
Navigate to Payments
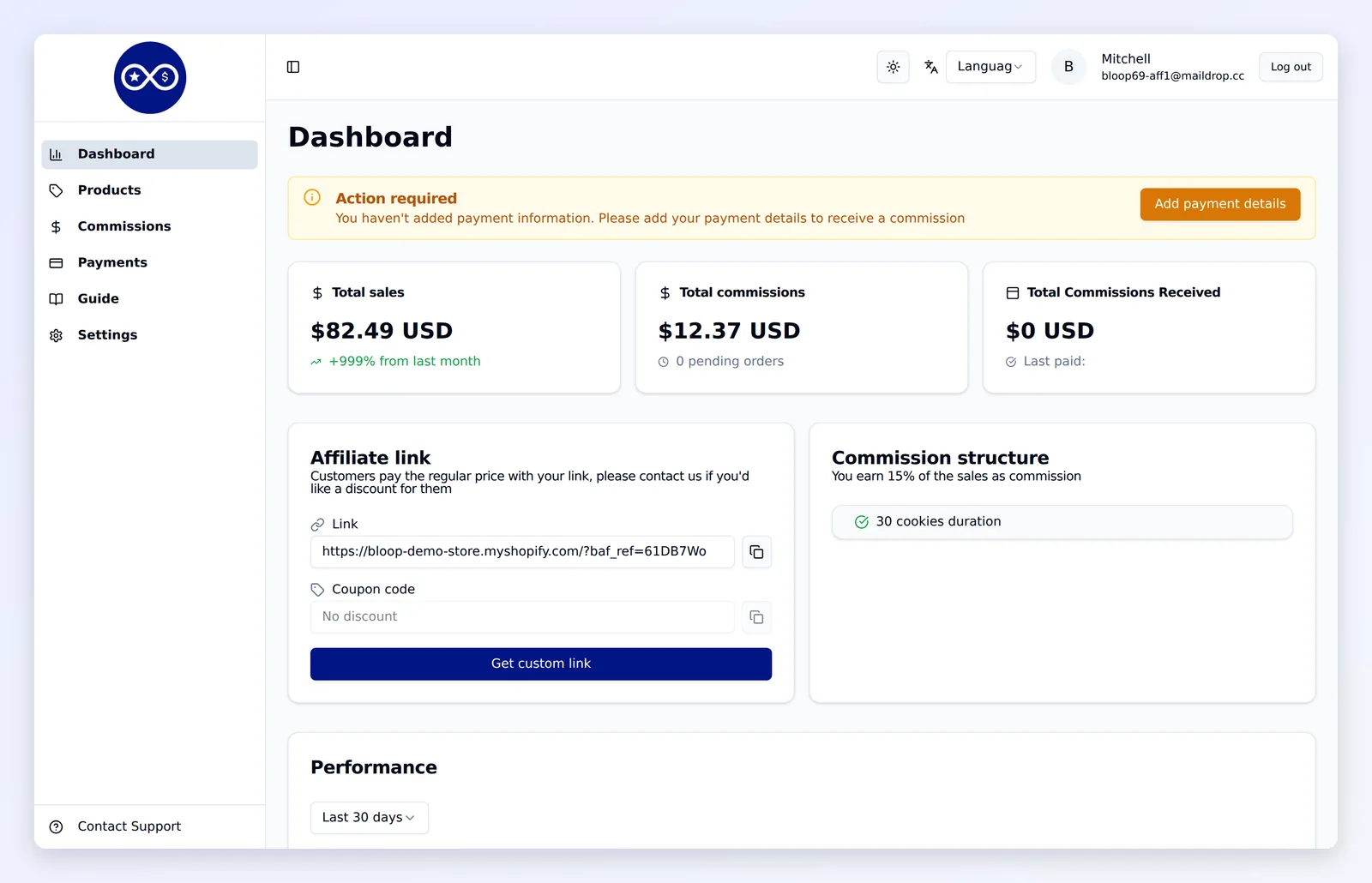[149, 262]
